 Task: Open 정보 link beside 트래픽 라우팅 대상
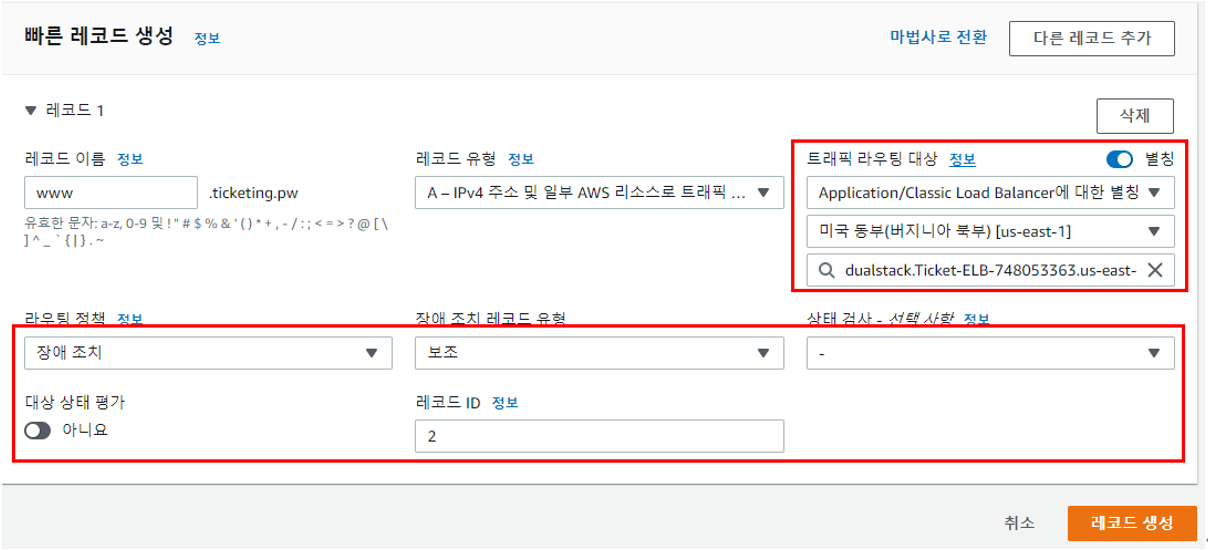pos(962,159)
